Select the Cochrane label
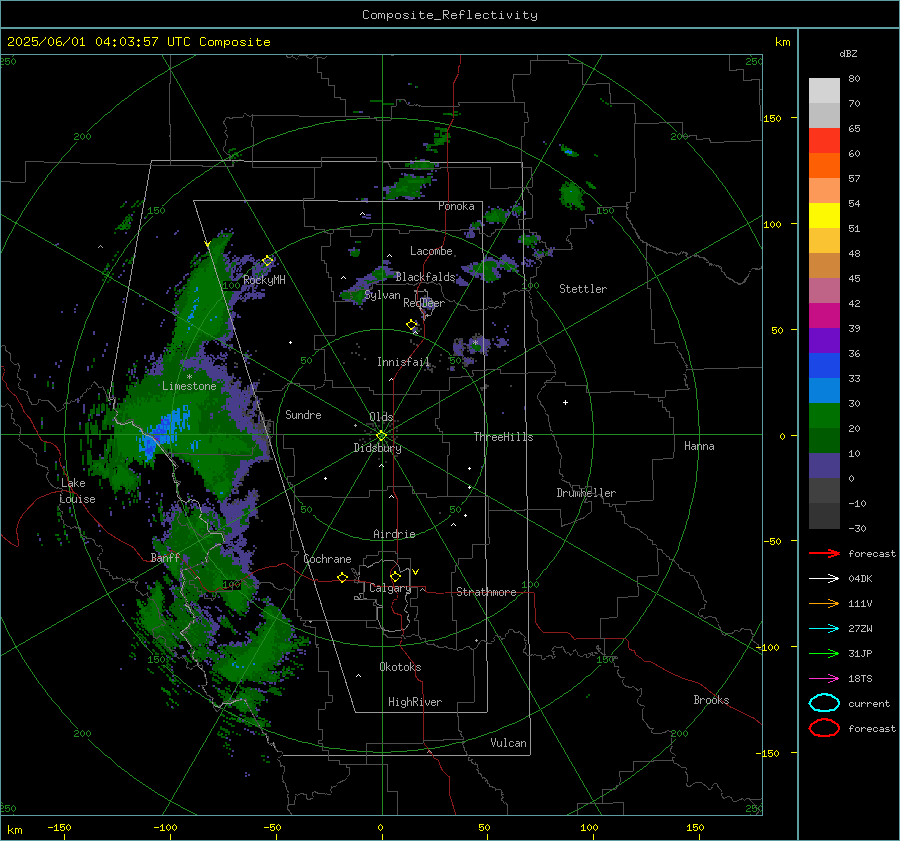The width and height of the screenshot is (900, 841). pos(327,559)
